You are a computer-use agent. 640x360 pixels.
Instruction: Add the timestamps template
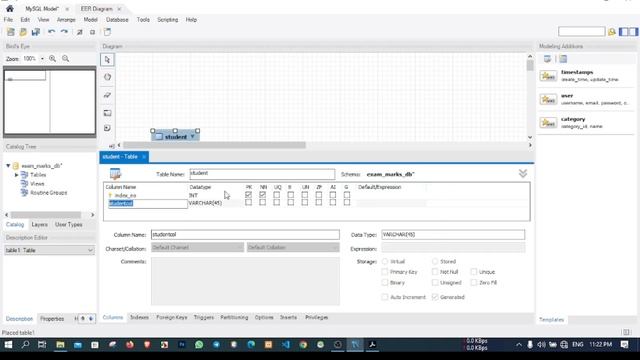tap(585, 76)
